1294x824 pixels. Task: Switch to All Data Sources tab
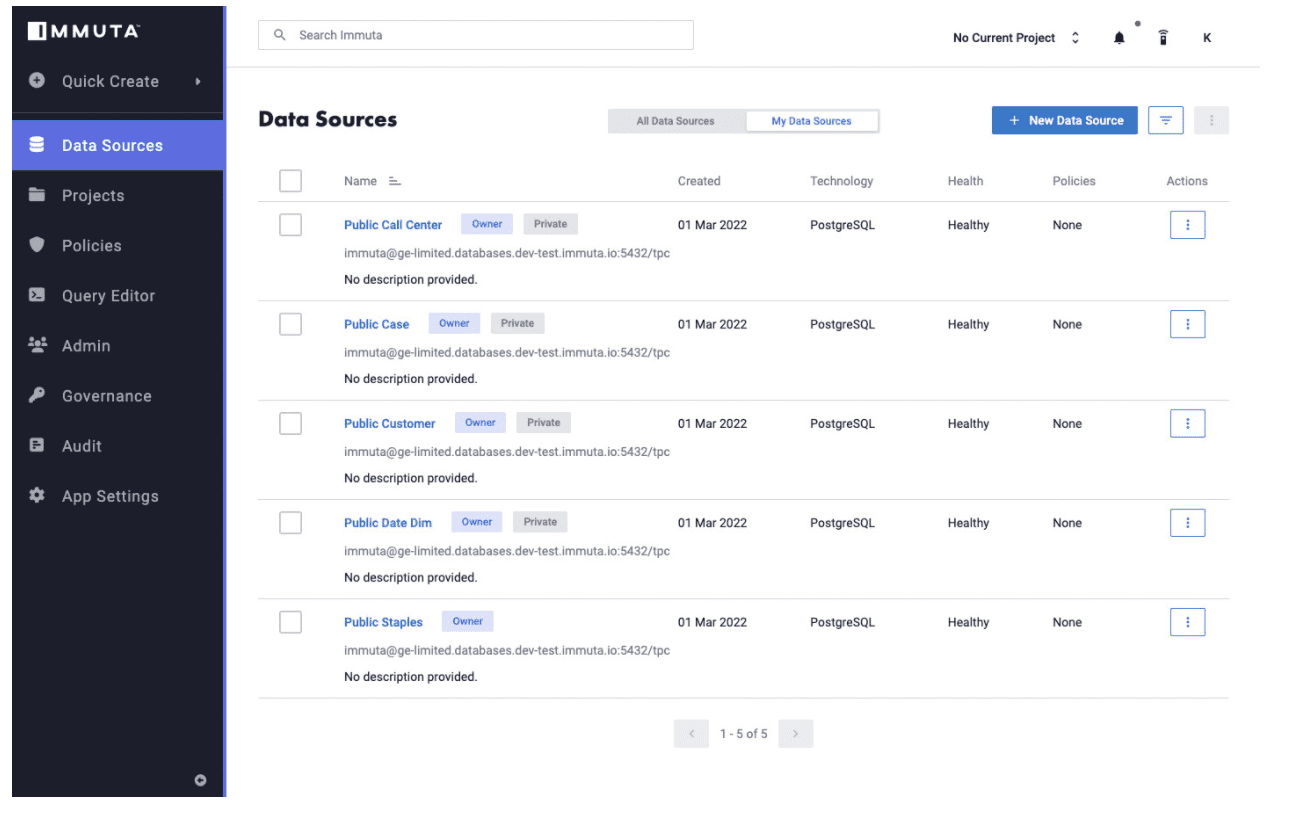tap(676, 121)
